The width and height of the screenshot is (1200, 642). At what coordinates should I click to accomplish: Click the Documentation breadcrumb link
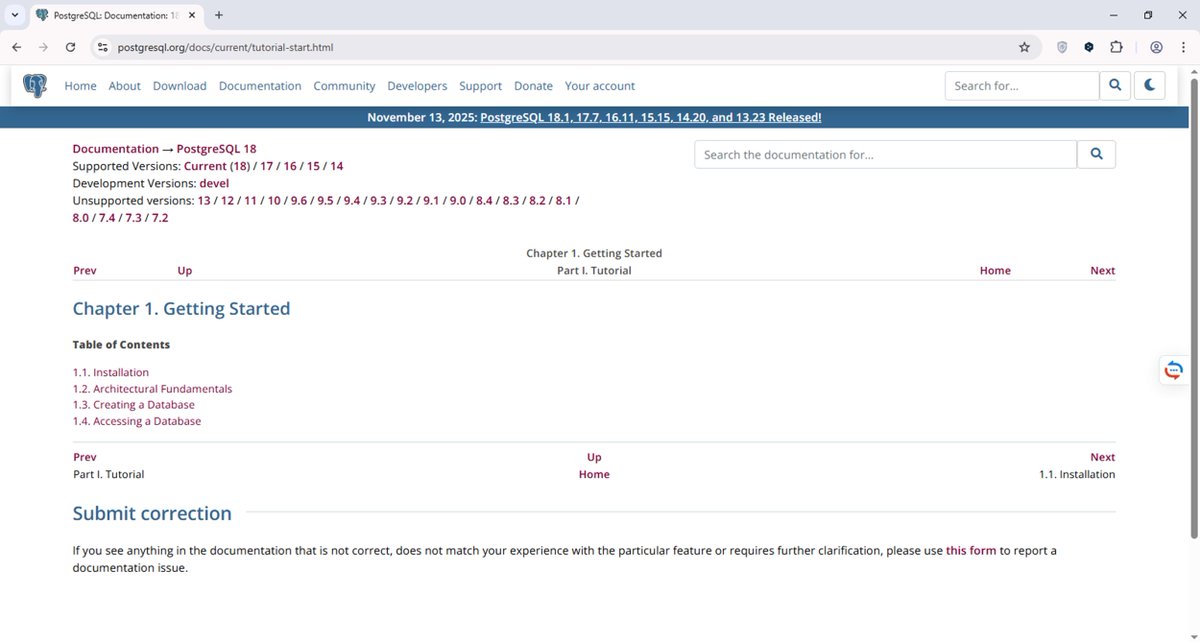tap(116, 149)
